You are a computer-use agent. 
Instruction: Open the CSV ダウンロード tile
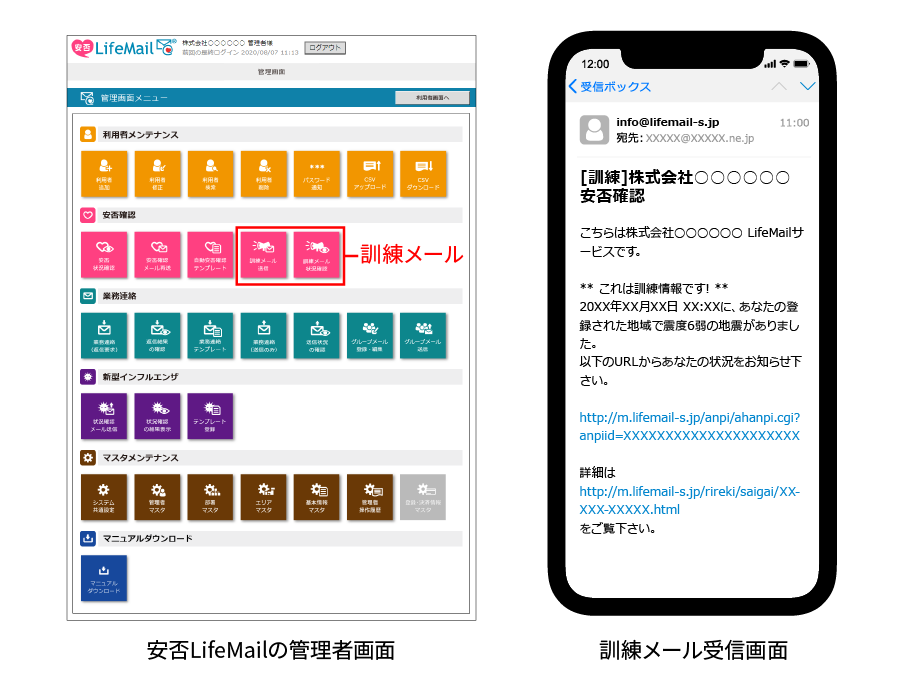click(423, 174)
